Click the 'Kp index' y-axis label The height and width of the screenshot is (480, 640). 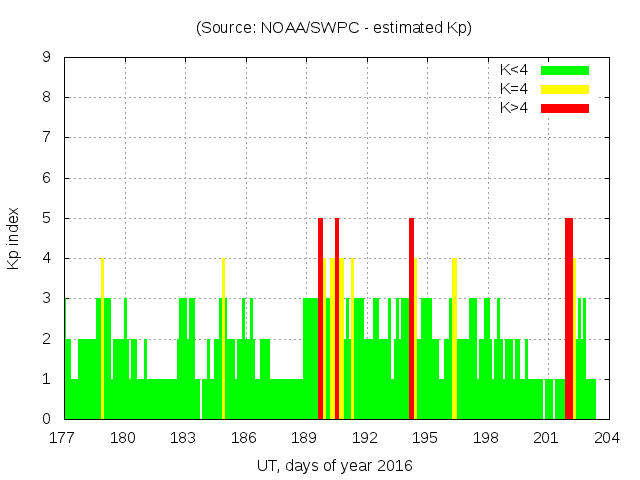pyautogui.click(x=14, y=238)
